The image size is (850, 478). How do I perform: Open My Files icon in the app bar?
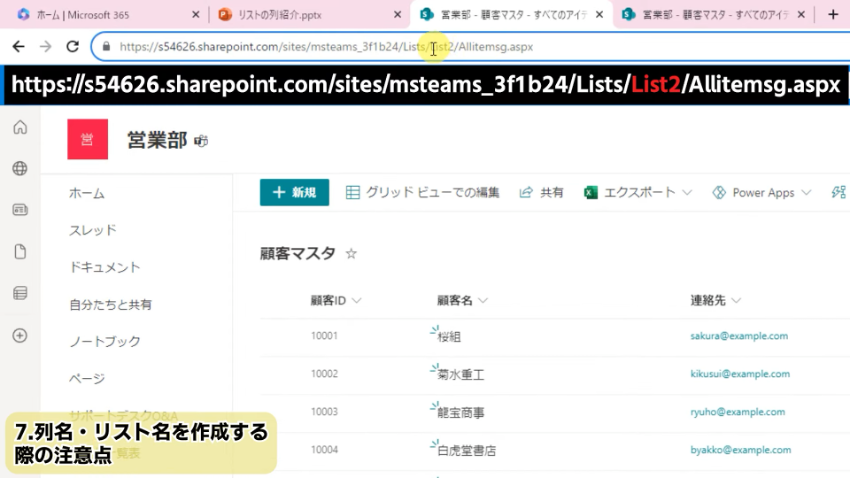pyautogui.click(x=20, y=252)
